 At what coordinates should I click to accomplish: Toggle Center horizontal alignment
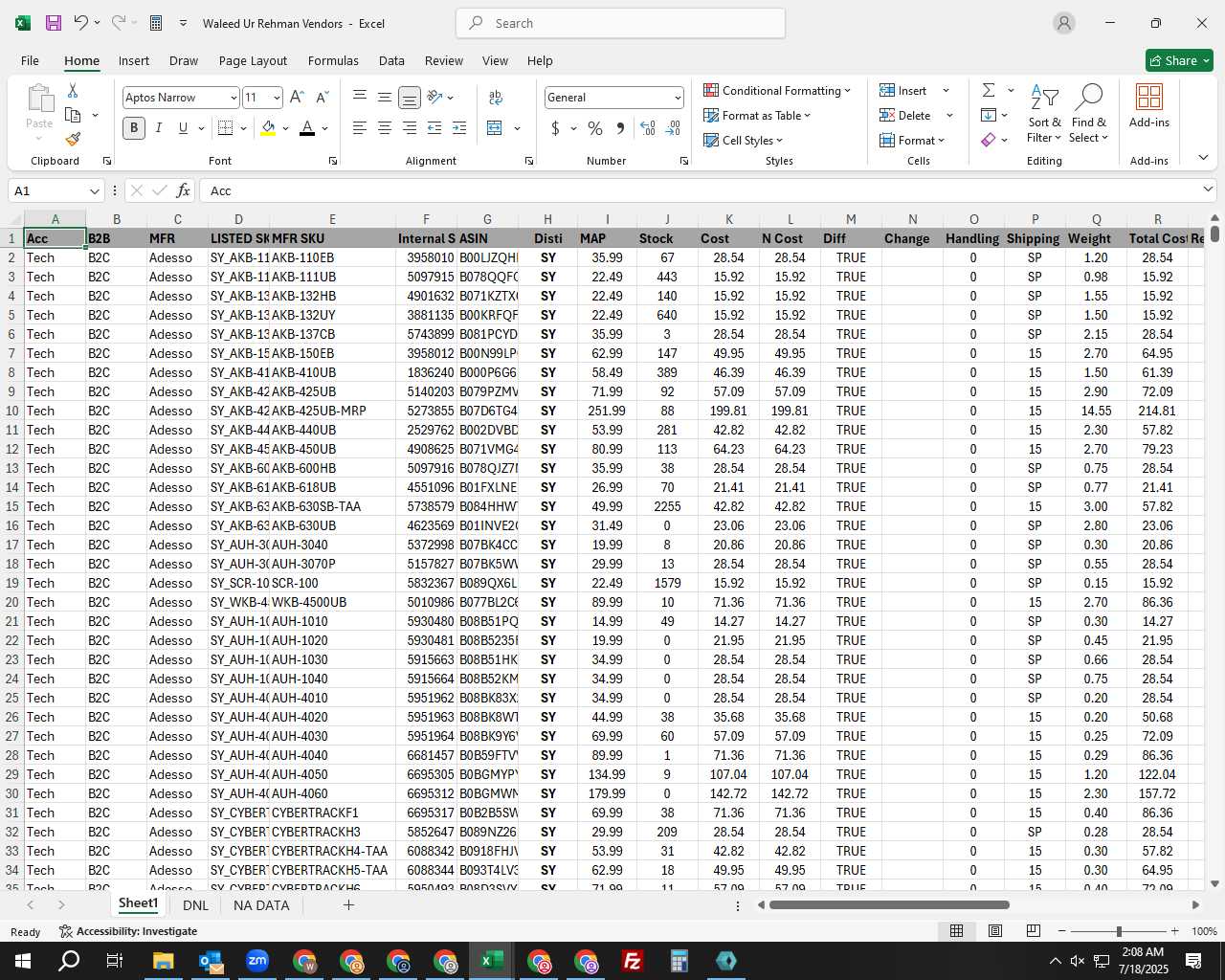[385, 127]
